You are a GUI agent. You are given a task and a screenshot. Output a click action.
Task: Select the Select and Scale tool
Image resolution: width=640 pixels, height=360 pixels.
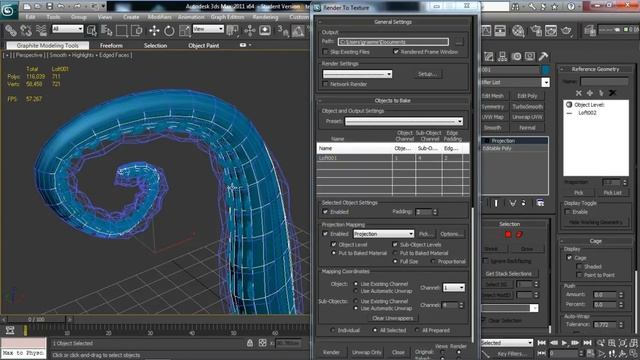[184, 31]
